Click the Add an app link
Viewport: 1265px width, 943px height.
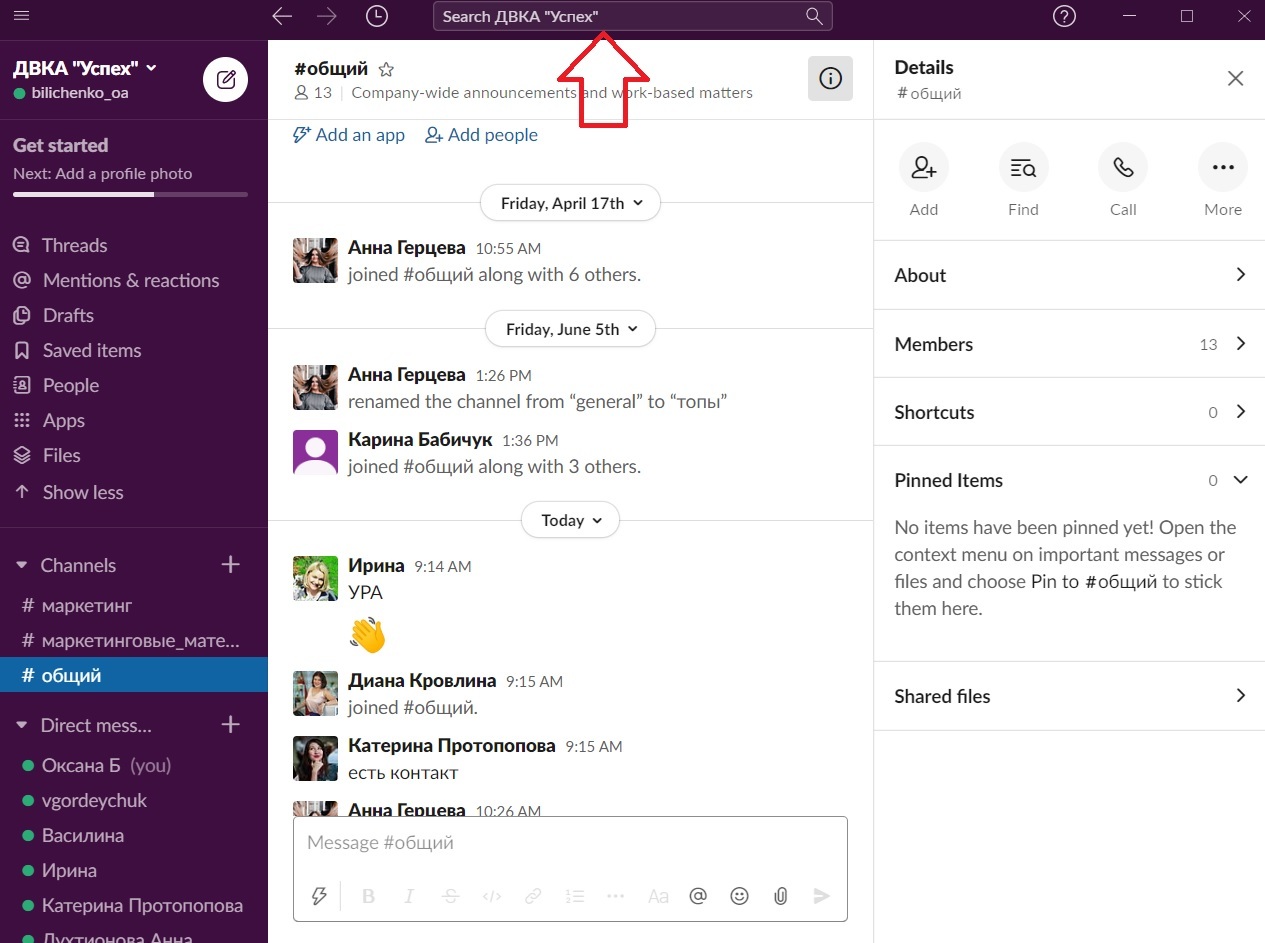coord(349,135)
